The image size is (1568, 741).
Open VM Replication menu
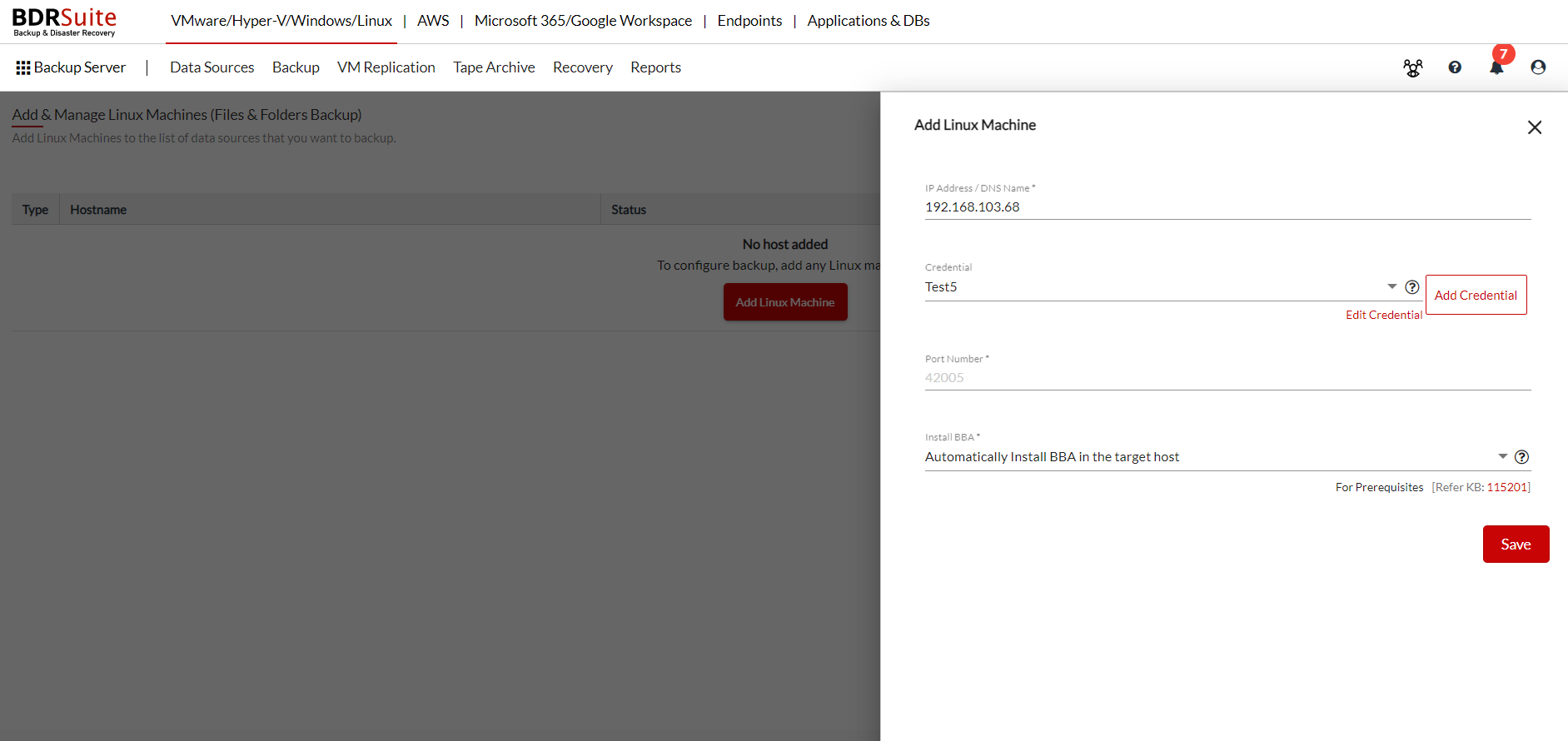386,67
